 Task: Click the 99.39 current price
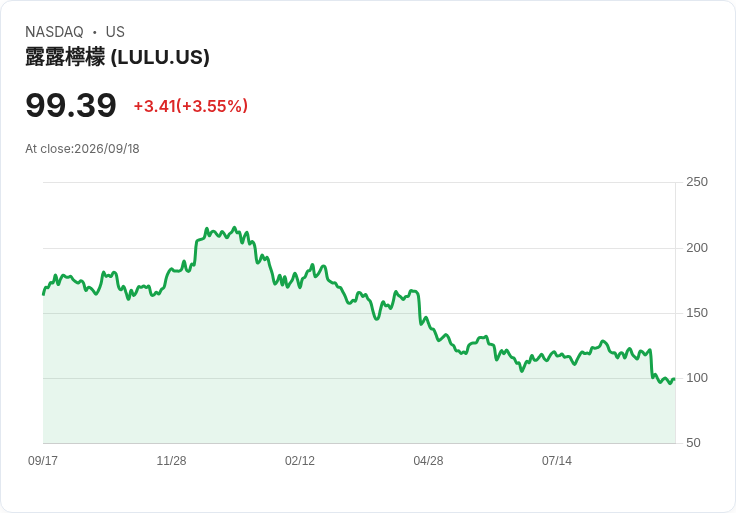[x=71, y=105]
